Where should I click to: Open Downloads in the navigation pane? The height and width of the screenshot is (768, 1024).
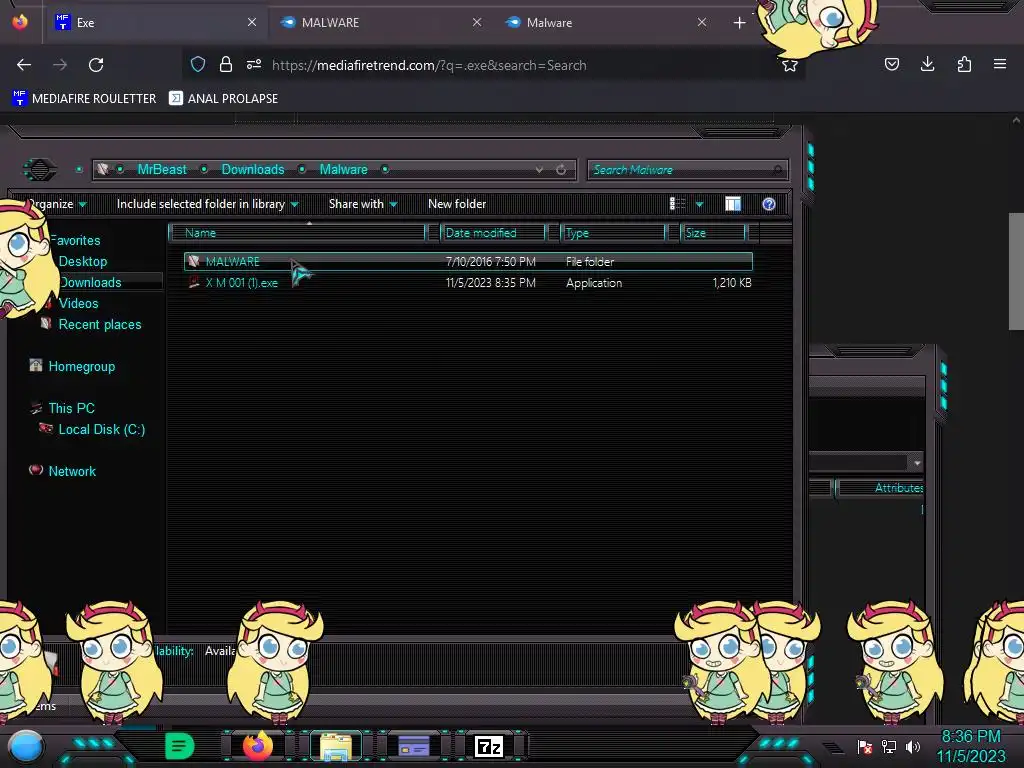[90, 282]
